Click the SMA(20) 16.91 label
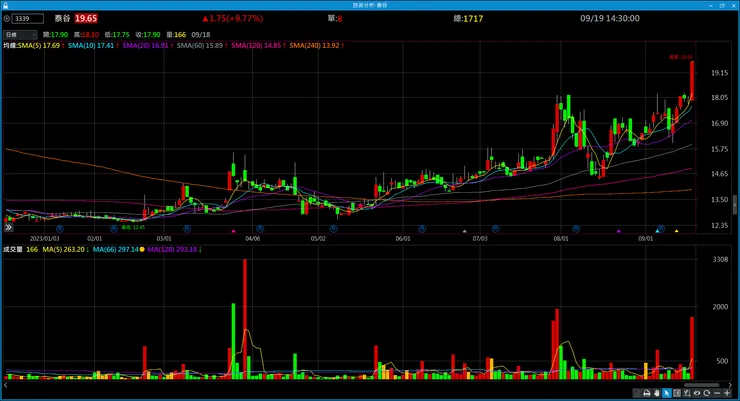Screen dimensions: 740x401 pos(145,45)
